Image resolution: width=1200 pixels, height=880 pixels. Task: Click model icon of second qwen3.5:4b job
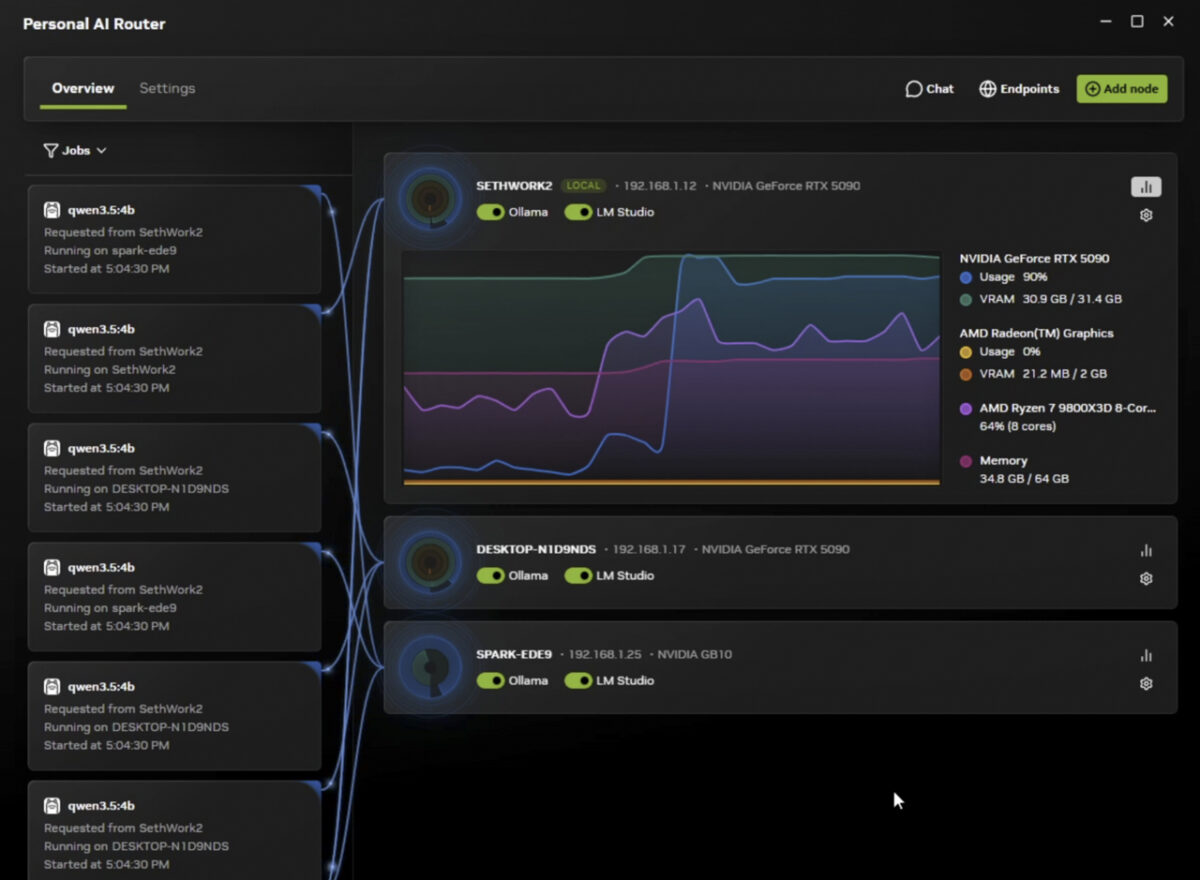click(x=52, y=329)
